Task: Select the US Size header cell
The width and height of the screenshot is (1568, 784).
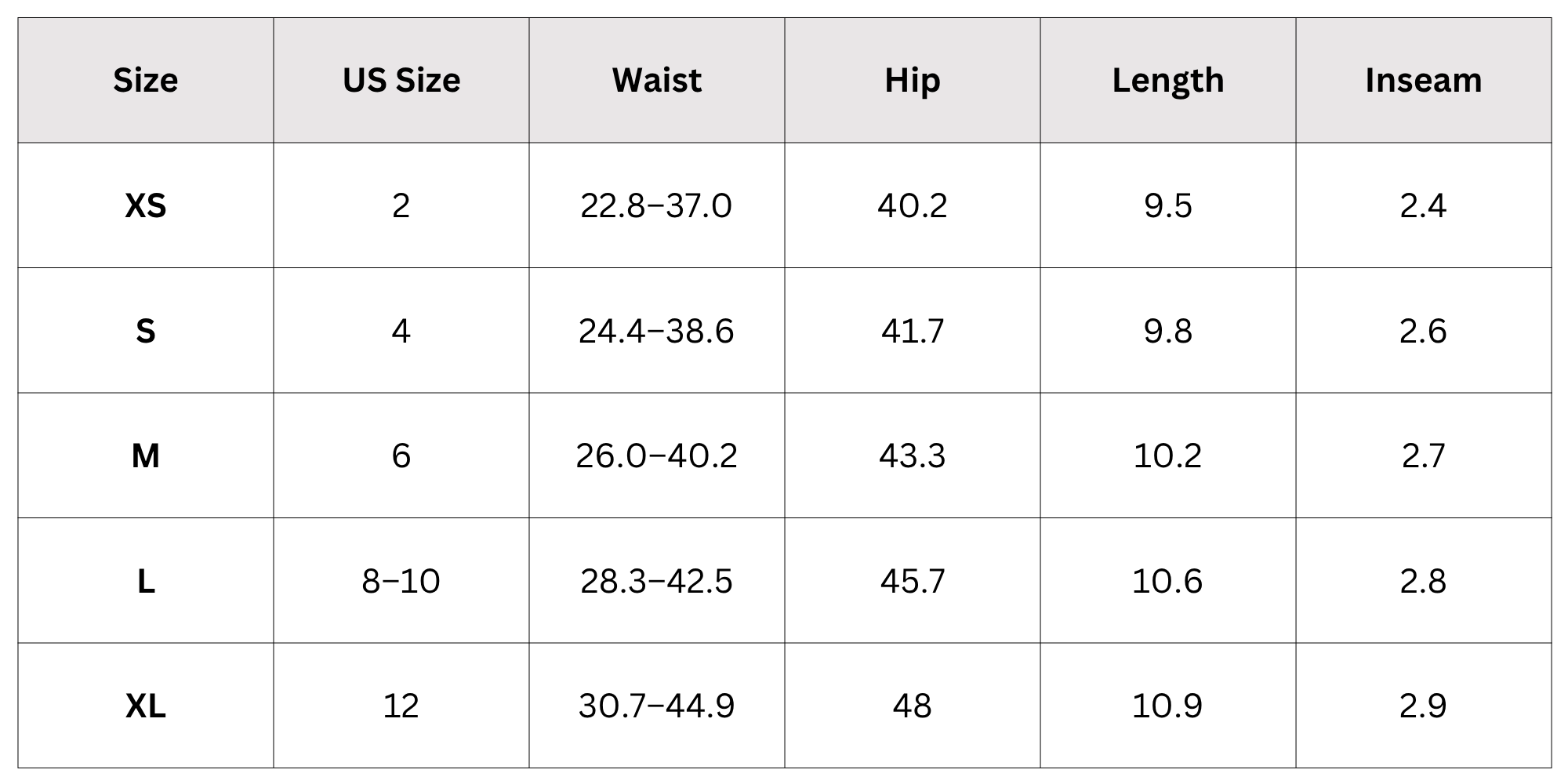Action: 401,80
